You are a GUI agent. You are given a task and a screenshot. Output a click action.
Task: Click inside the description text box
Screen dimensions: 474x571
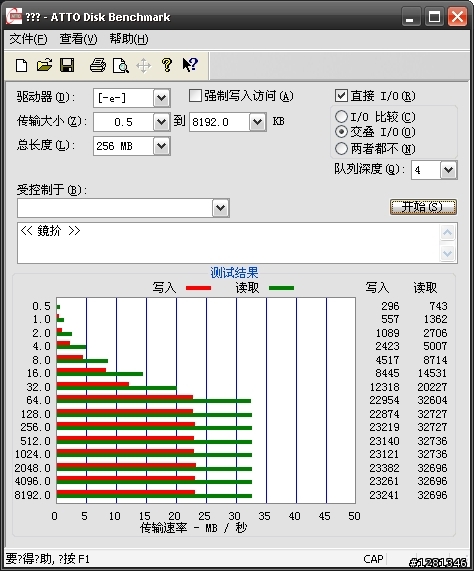(229, 243)
